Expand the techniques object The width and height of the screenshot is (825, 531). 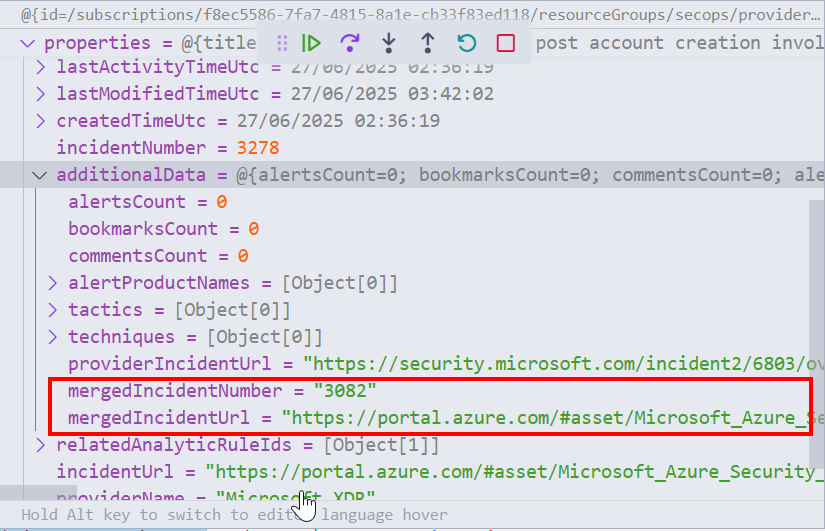pos(53,337)
